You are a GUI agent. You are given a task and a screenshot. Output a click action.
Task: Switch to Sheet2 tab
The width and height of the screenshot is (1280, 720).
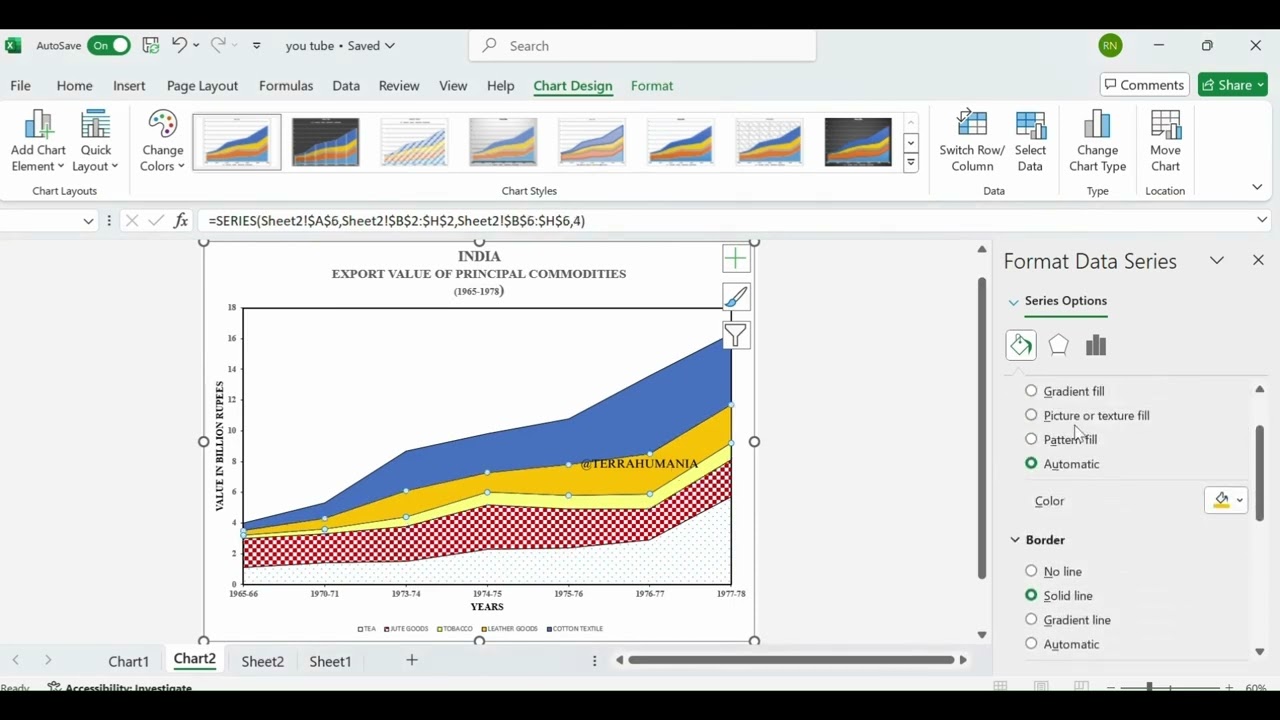tap(263, 661)
